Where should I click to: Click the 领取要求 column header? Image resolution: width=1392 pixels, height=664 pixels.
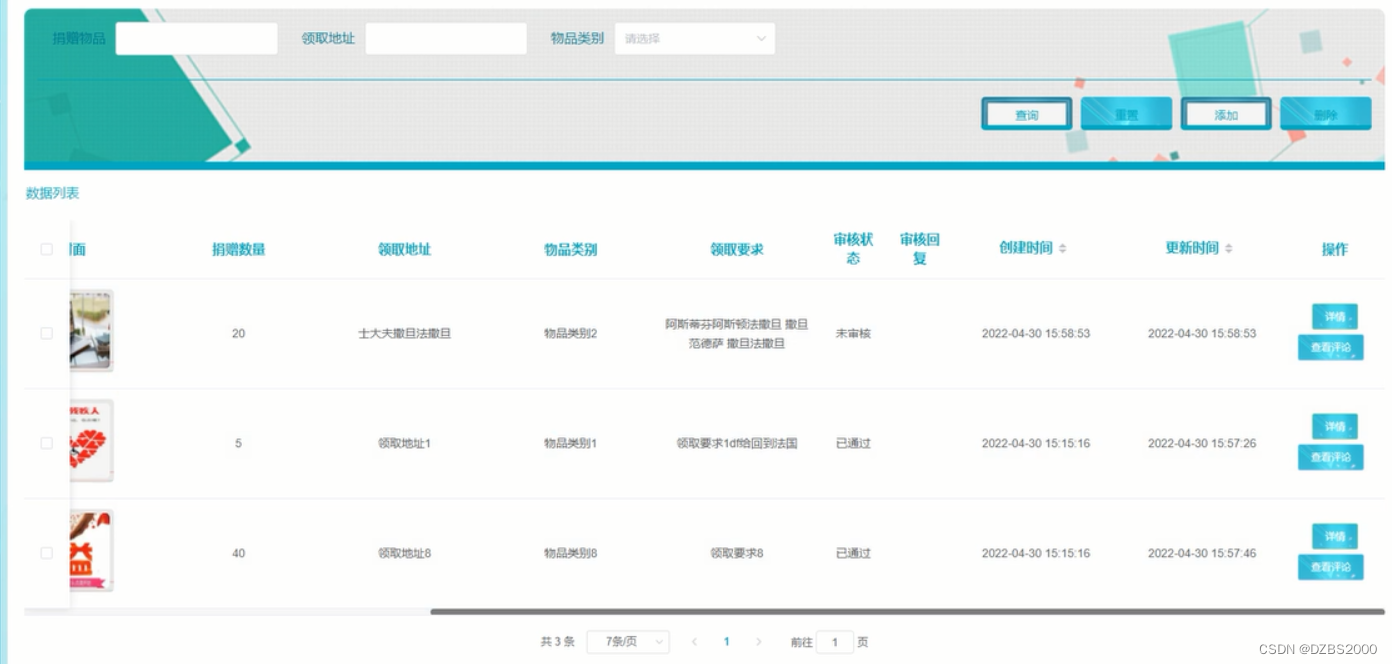pos(737,249)
